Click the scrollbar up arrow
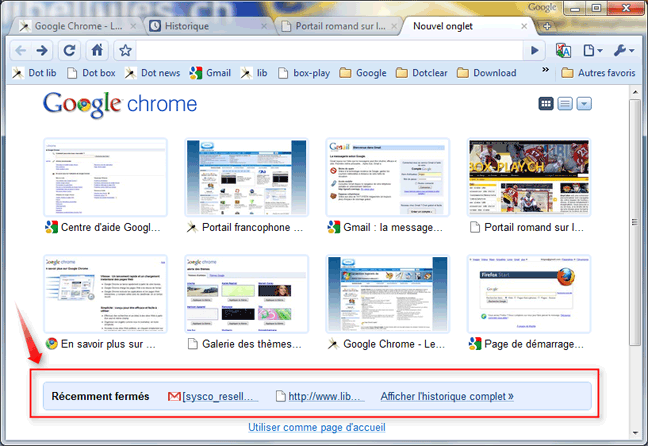The height and width of the screenshot is (446, 648). tap(635, 92)
